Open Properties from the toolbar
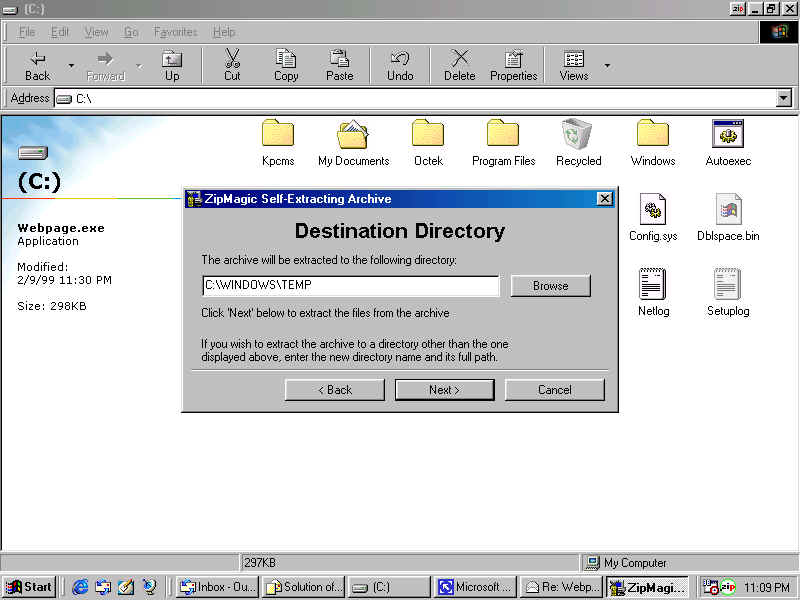Viewport: 800px width, 600px height. pos(513,65)
